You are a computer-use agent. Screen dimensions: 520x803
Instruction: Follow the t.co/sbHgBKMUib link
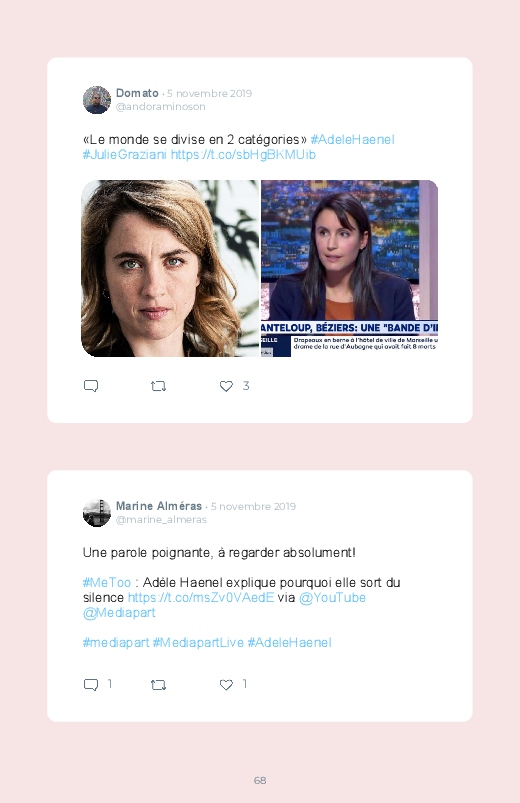(x=243, y=155)
